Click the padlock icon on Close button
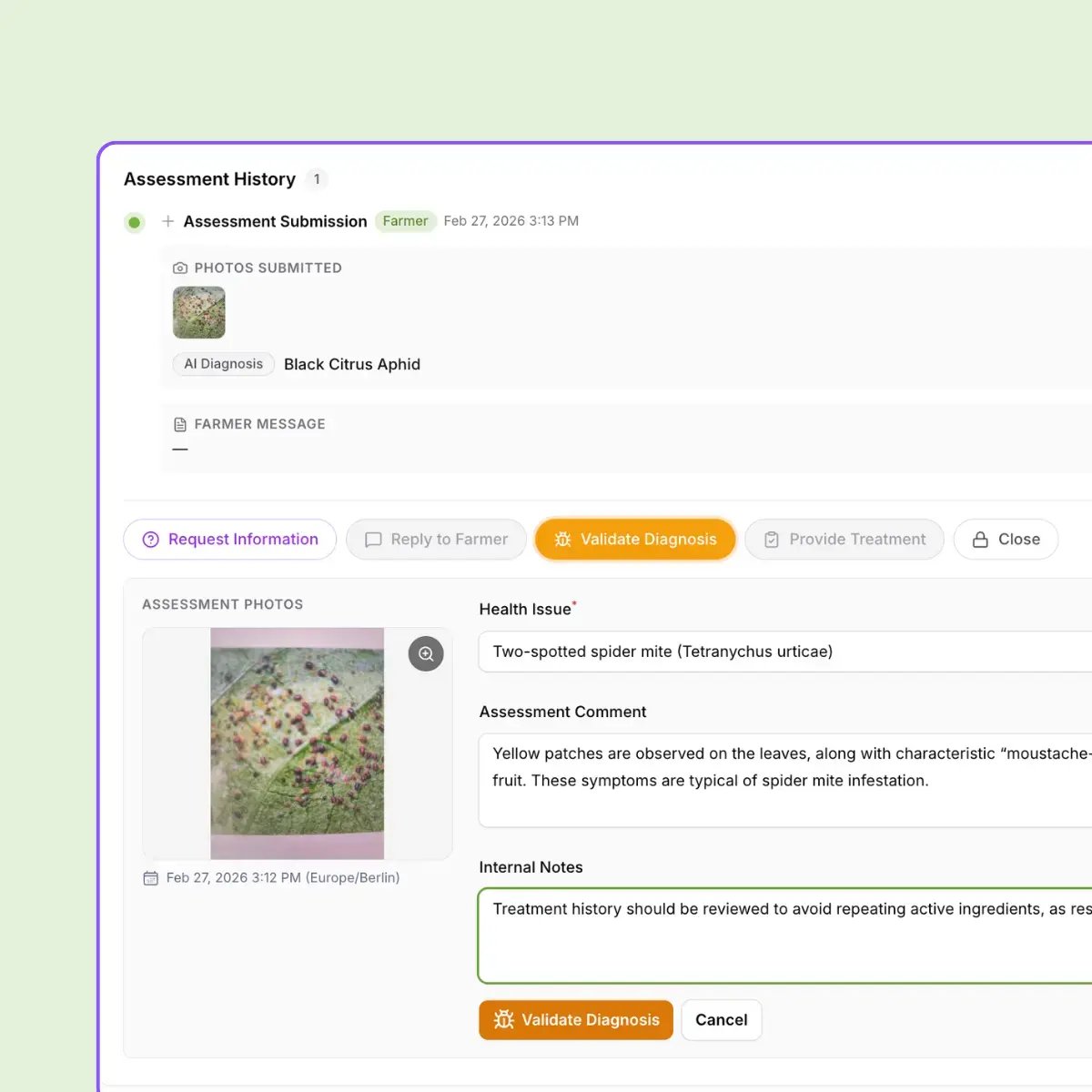The width and height of the screenshot is (1092, 1092). [980, 540]
